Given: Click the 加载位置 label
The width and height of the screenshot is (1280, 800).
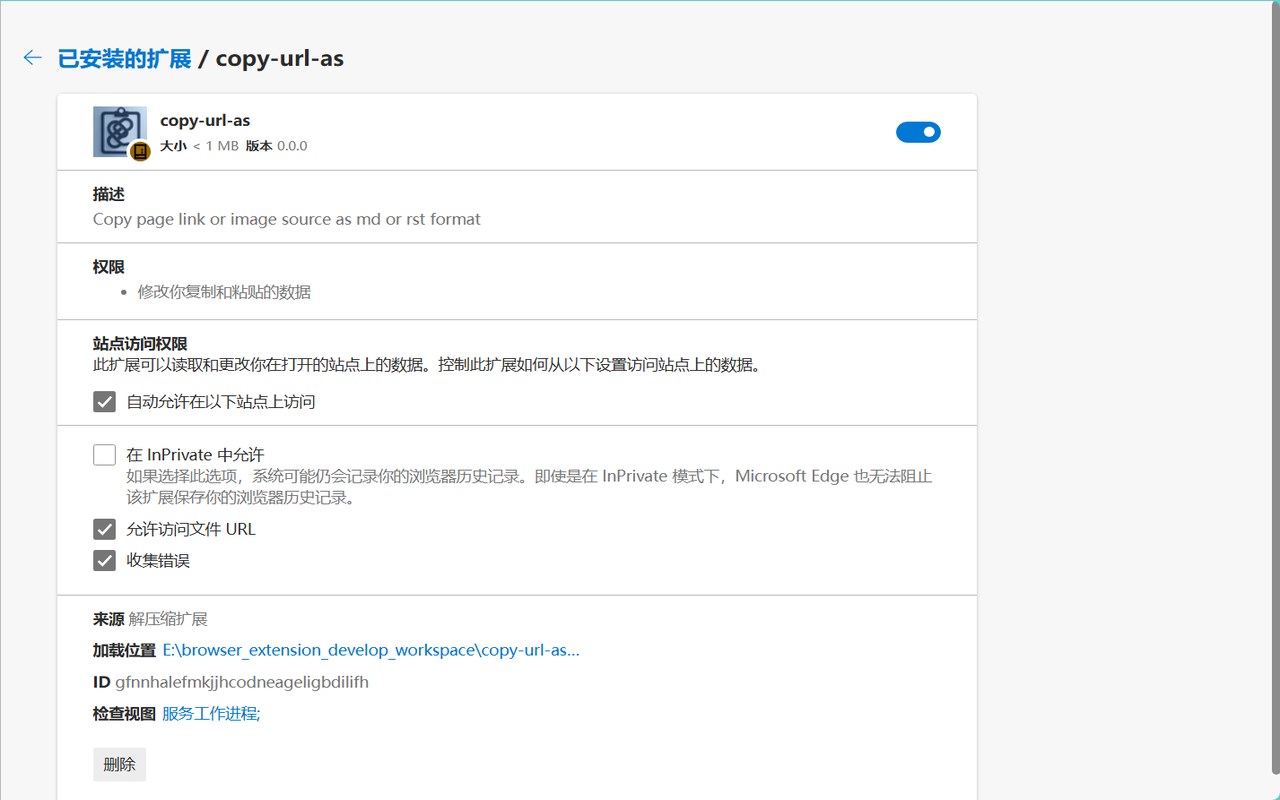Looking at the screenshot, I should point(124,650).
